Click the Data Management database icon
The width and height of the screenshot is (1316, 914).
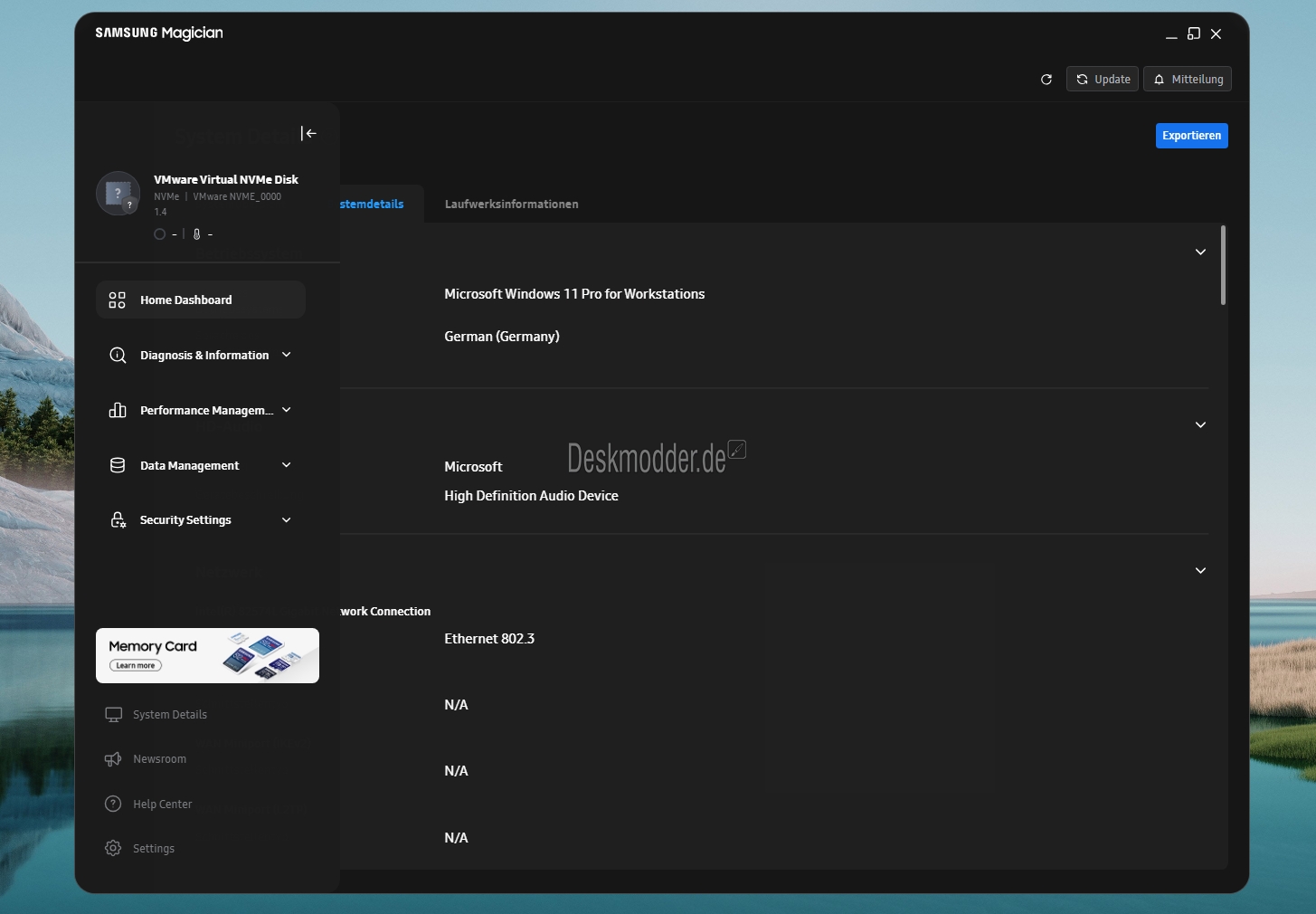[118, 466]
